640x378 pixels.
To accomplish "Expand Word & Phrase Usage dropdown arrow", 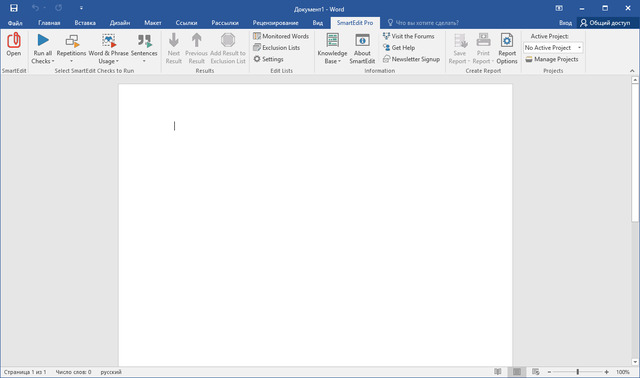I will [x=117, y=61].
